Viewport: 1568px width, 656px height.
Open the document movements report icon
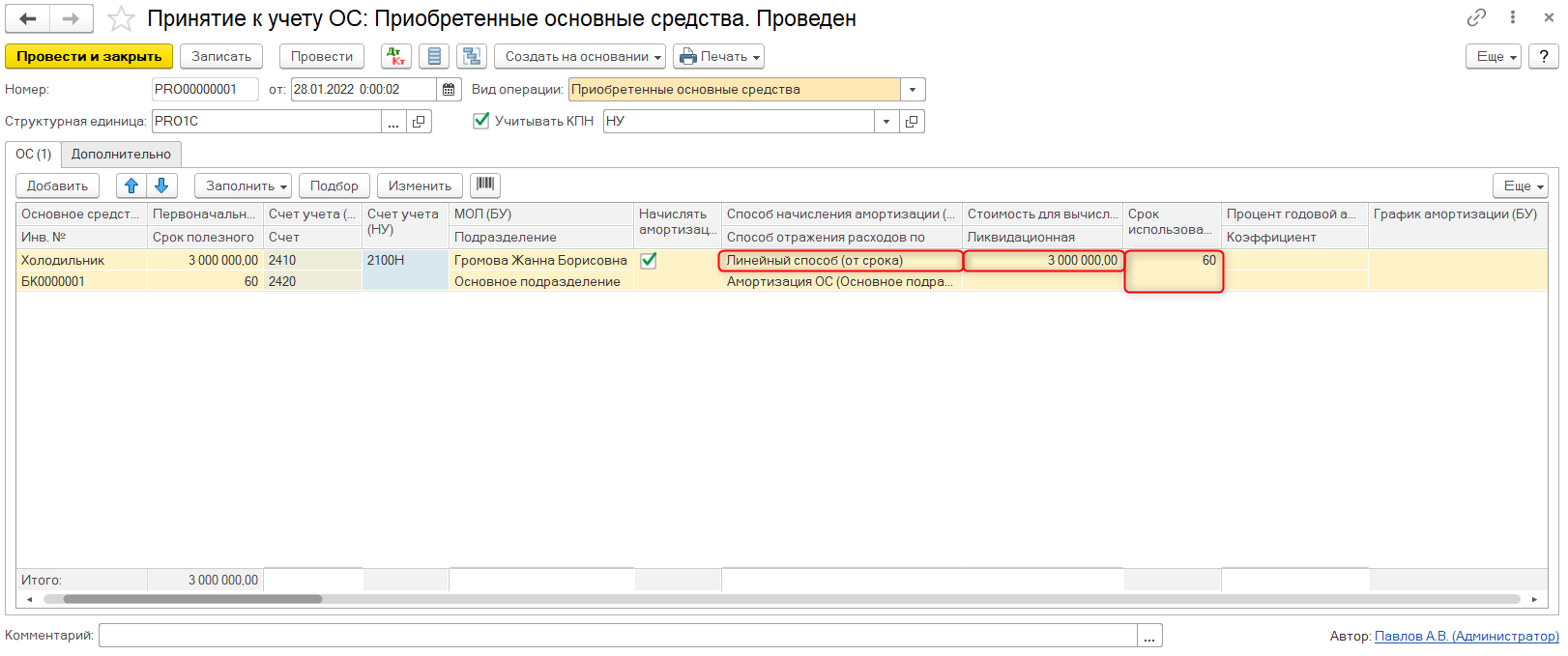tap(434, 57)
